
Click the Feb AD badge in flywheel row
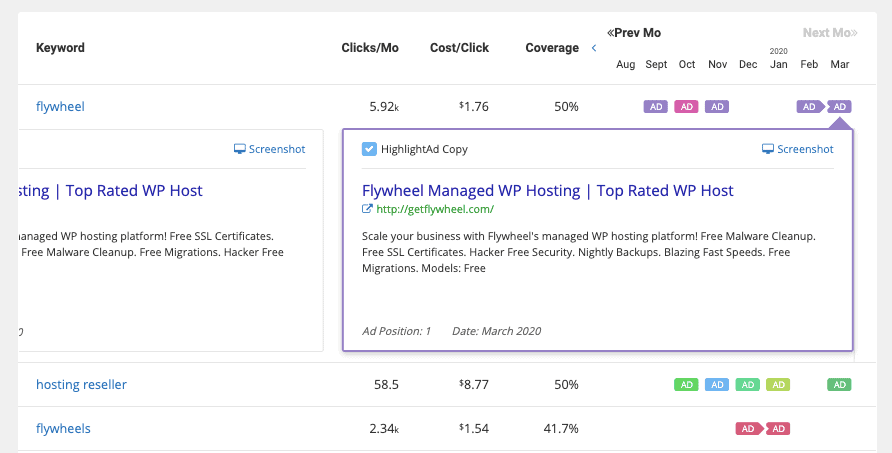pyautogui.click(x=809, y=106)
